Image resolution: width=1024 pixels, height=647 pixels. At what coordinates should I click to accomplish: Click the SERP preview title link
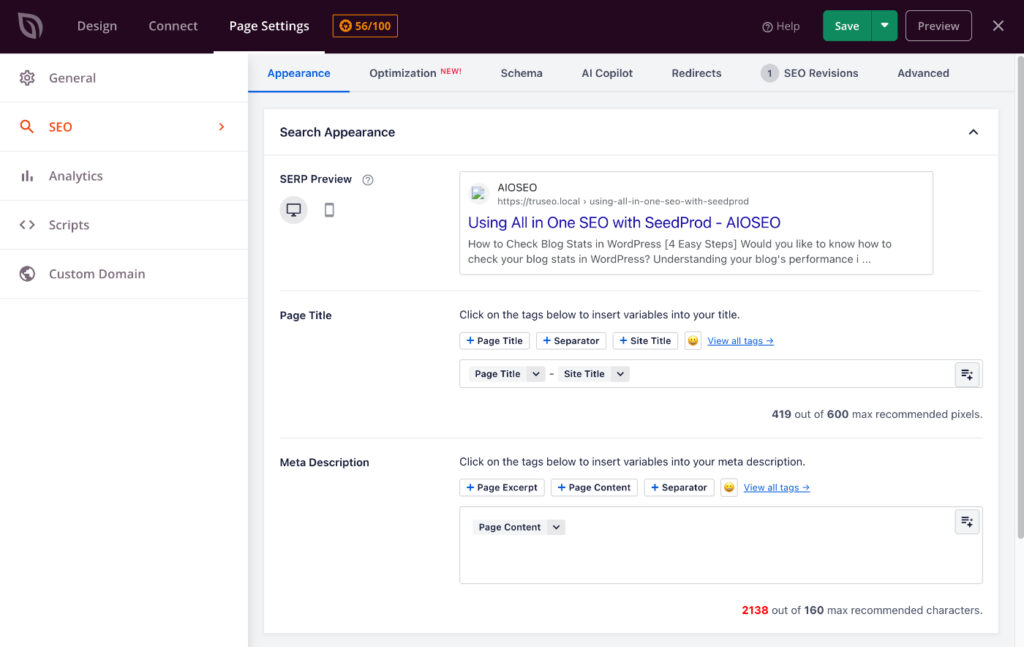[624, 223]
